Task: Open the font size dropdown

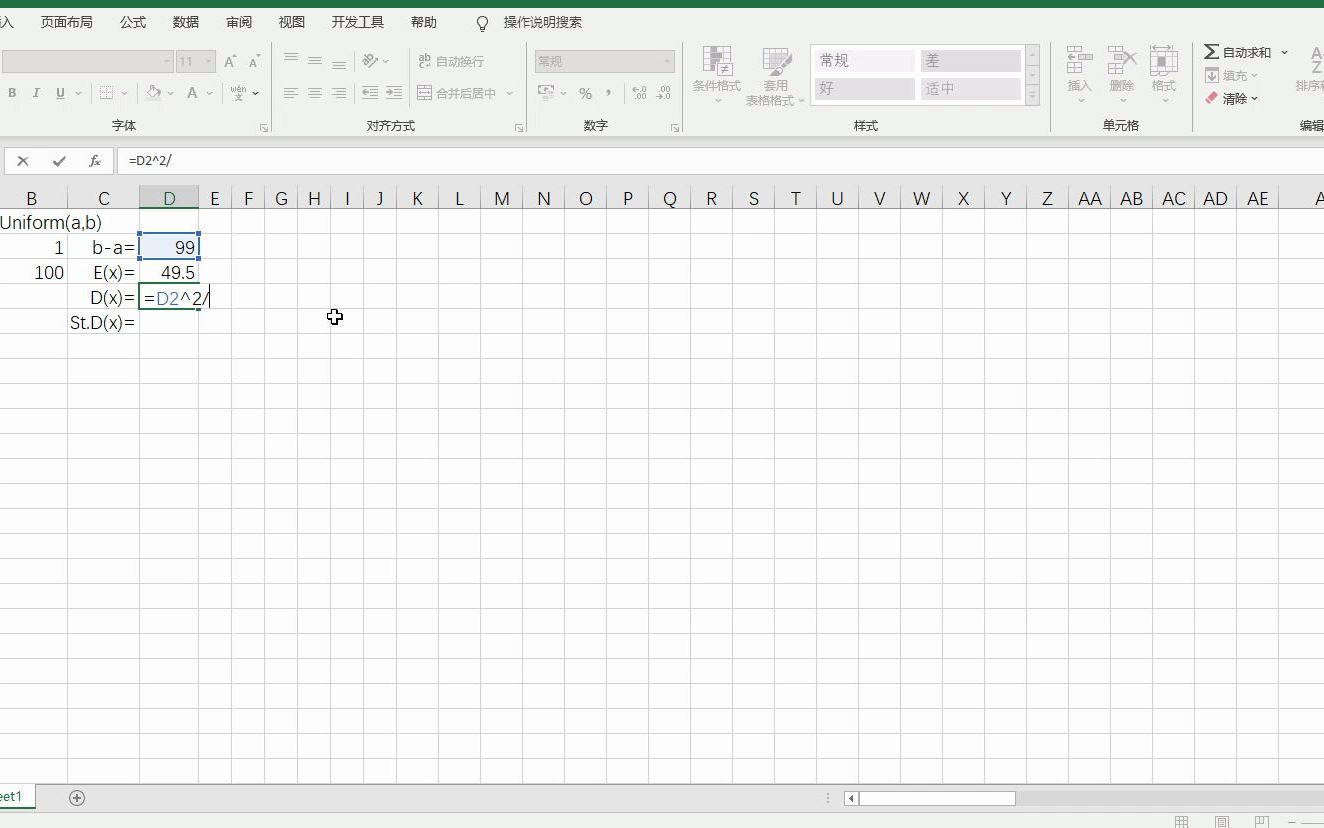Action: [209, 62]
